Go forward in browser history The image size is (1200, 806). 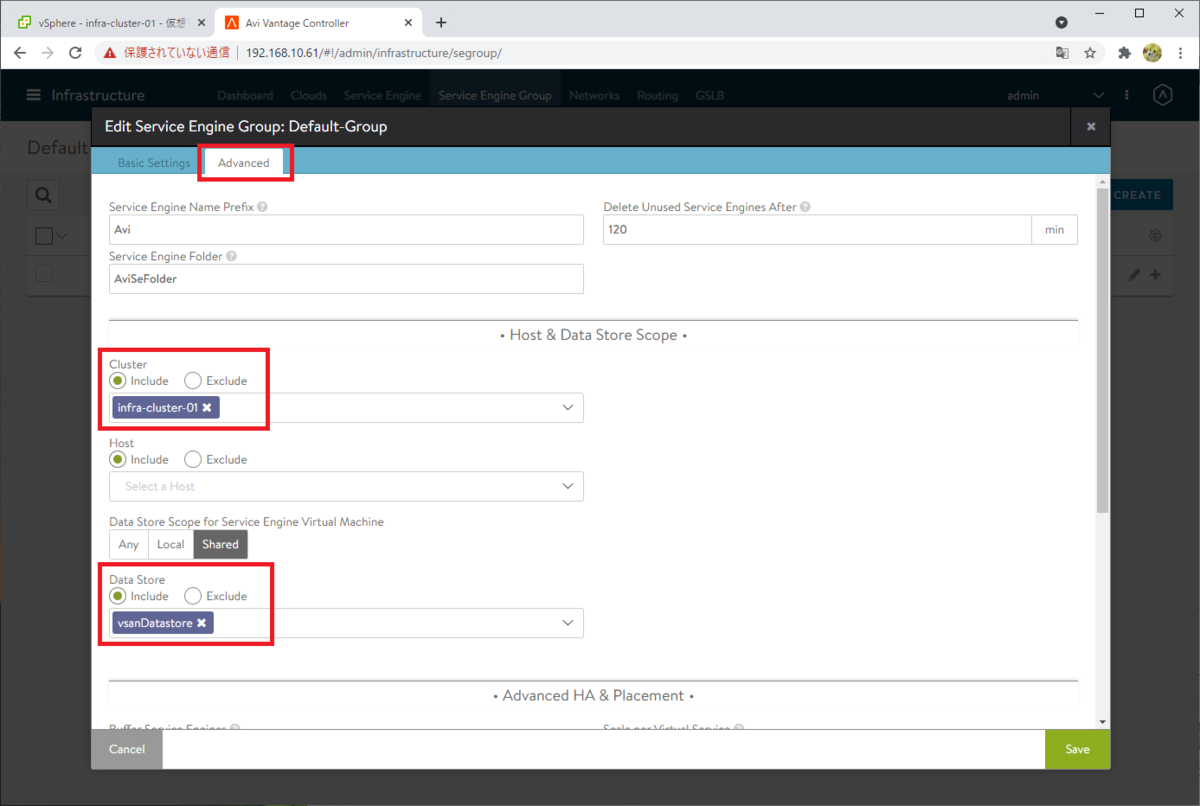(47, 53)
